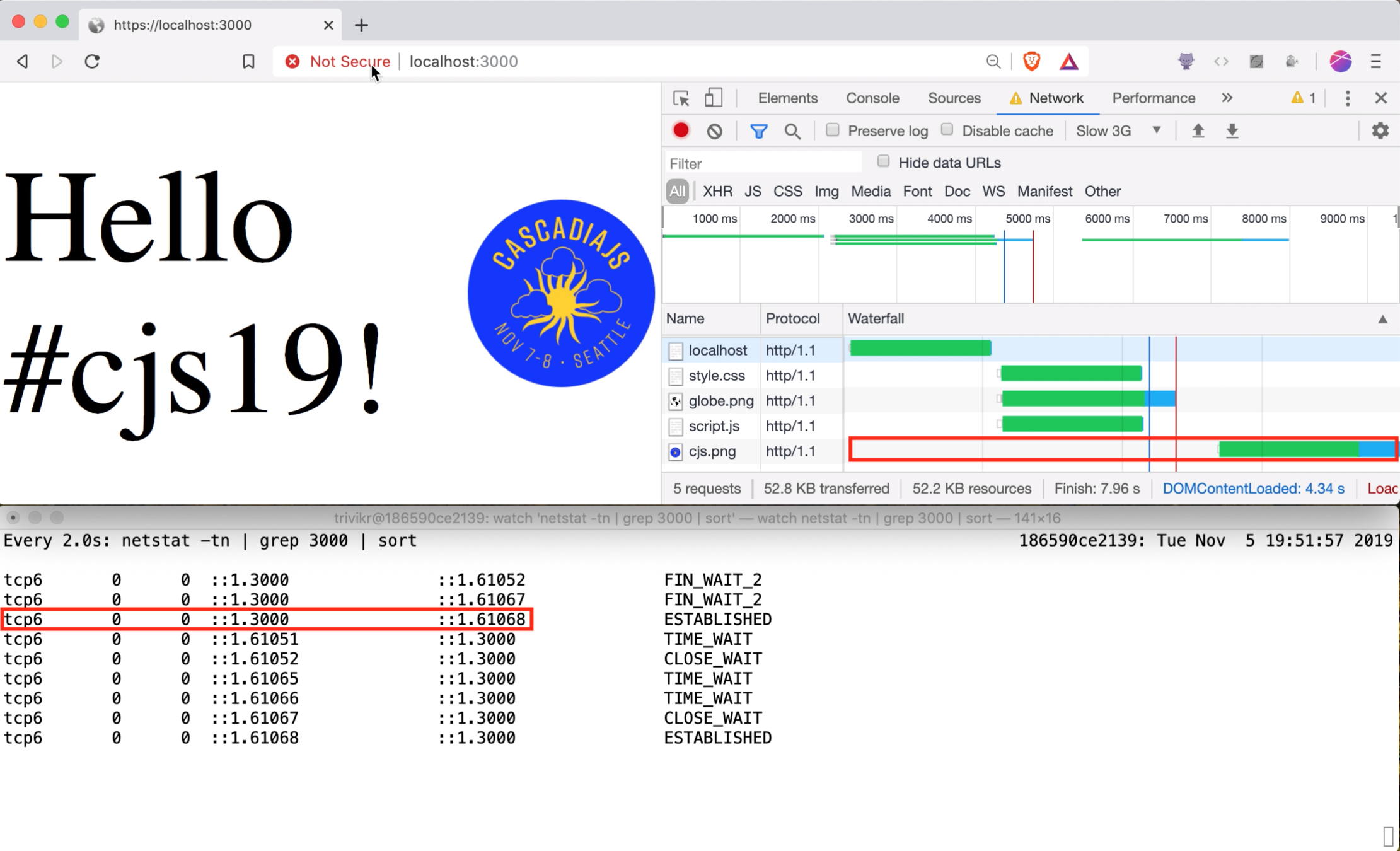
Task: Check the Disable cache option
Action: [x=947, y=130]
